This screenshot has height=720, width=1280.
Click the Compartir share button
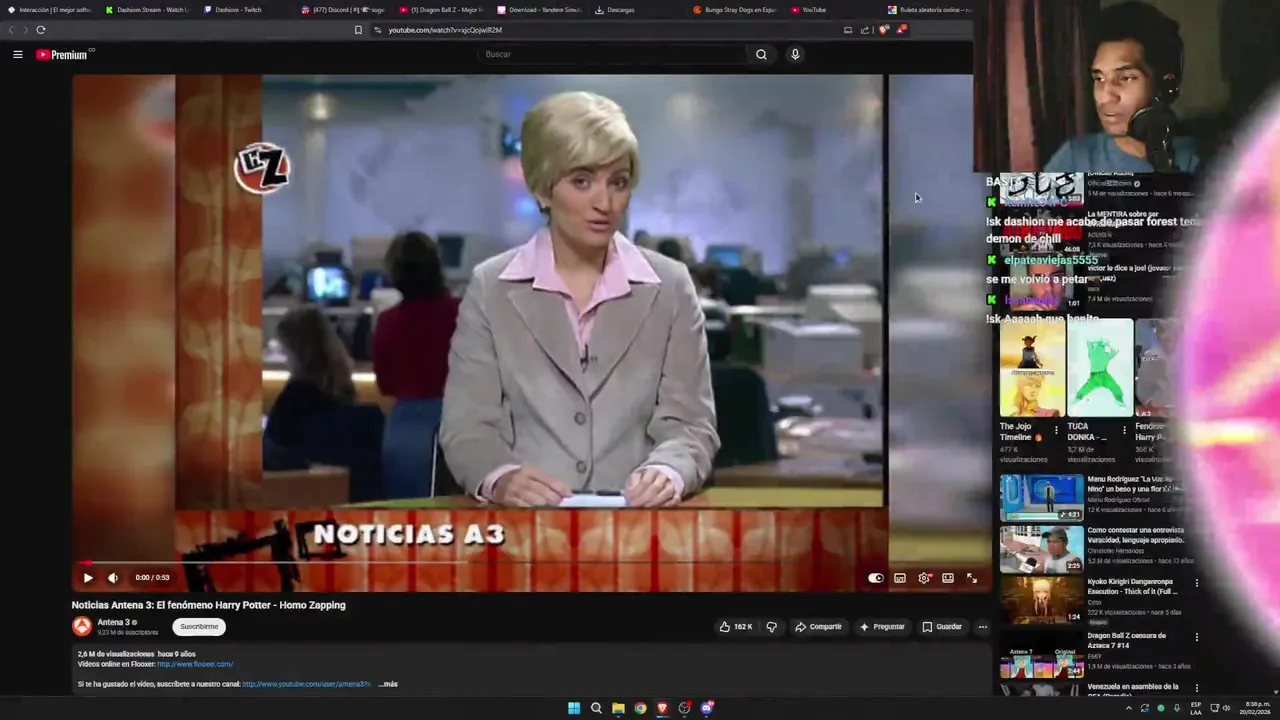coord(818,627)
